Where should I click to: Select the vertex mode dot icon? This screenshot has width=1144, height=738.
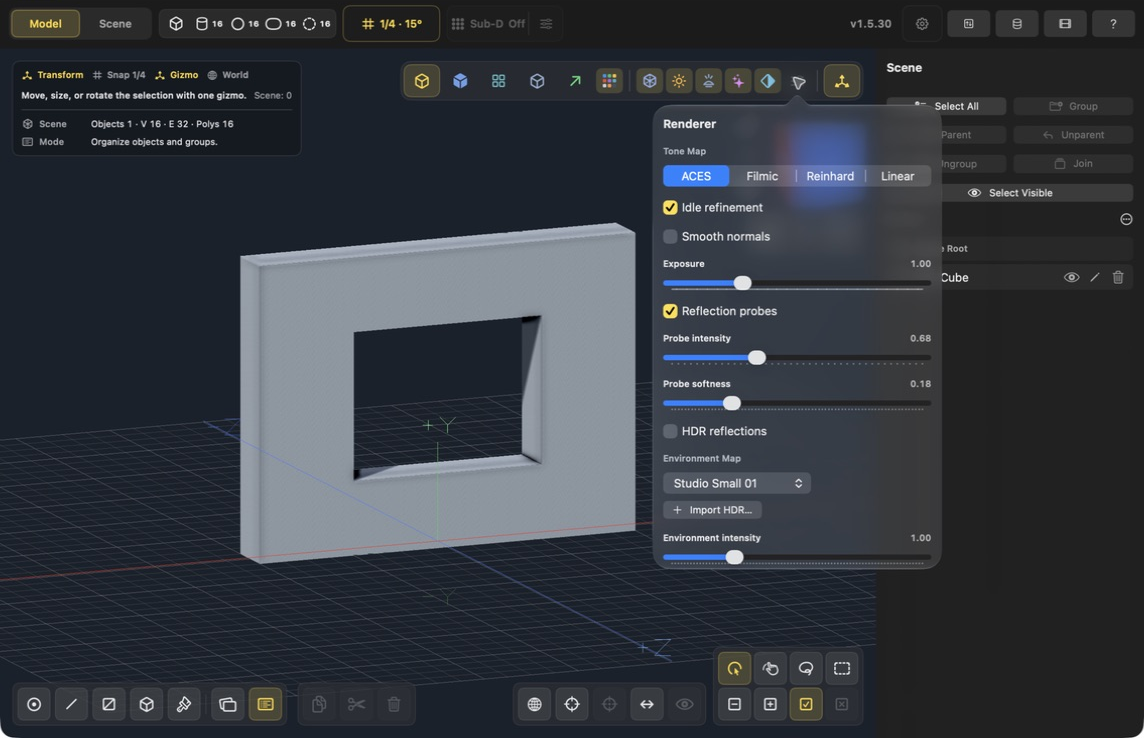34,704
